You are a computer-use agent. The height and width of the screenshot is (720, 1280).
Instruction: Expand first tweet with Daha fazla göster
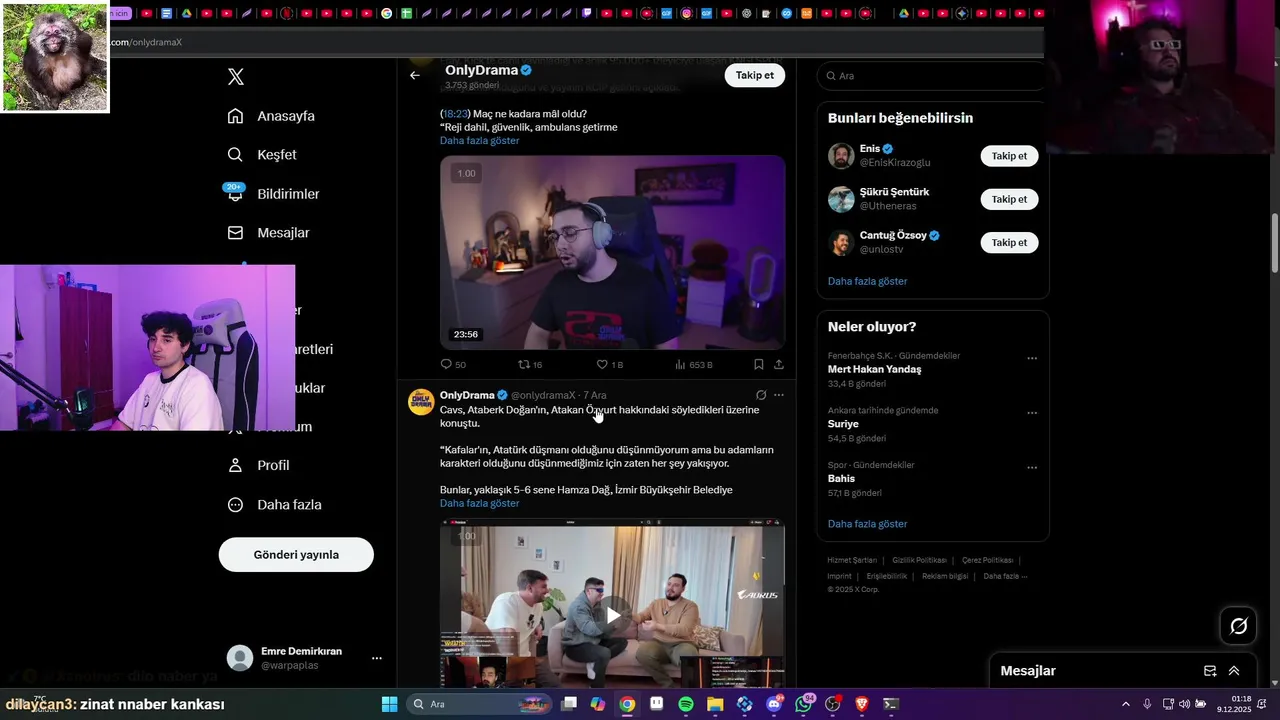(479, 141)
